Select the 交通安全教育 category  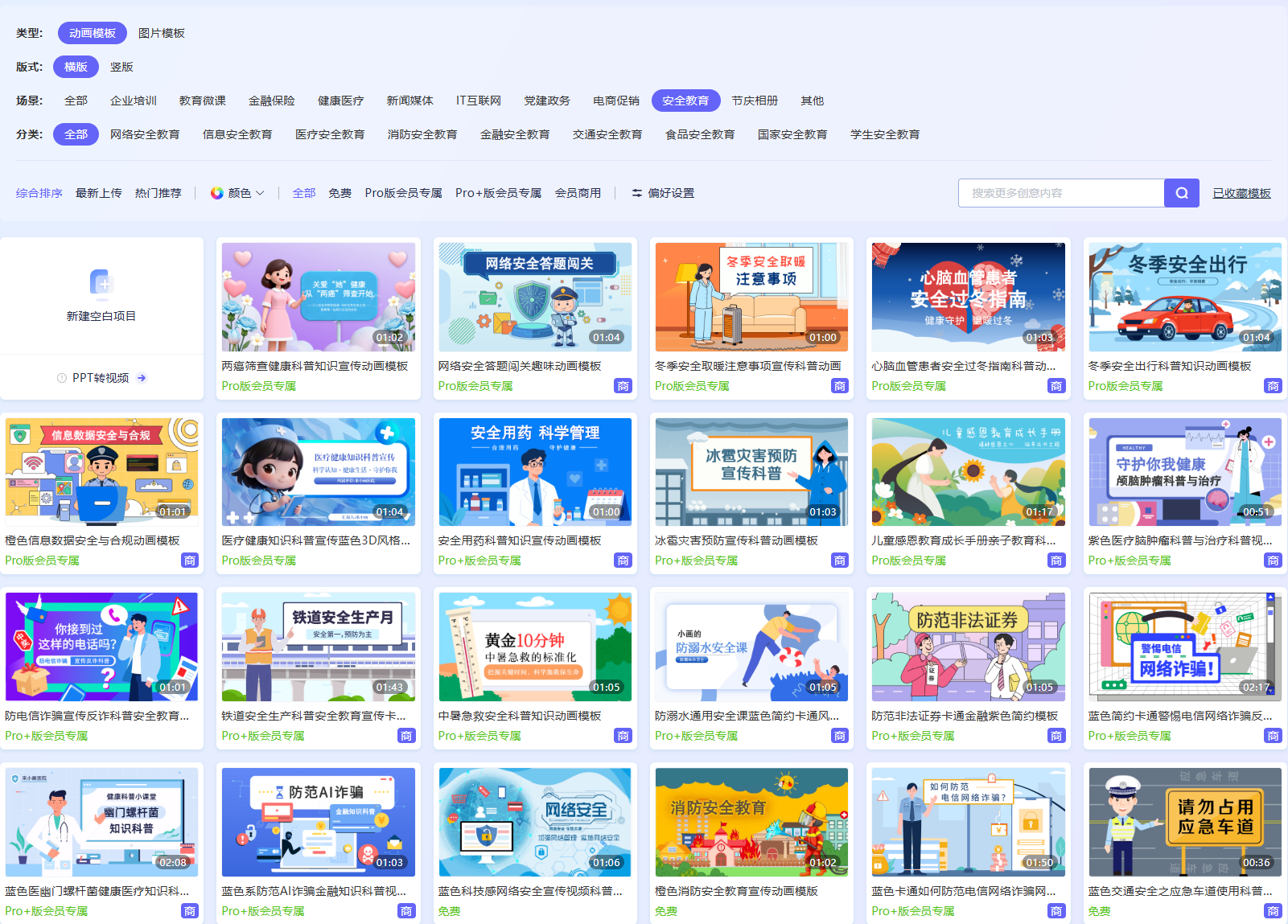607,133
